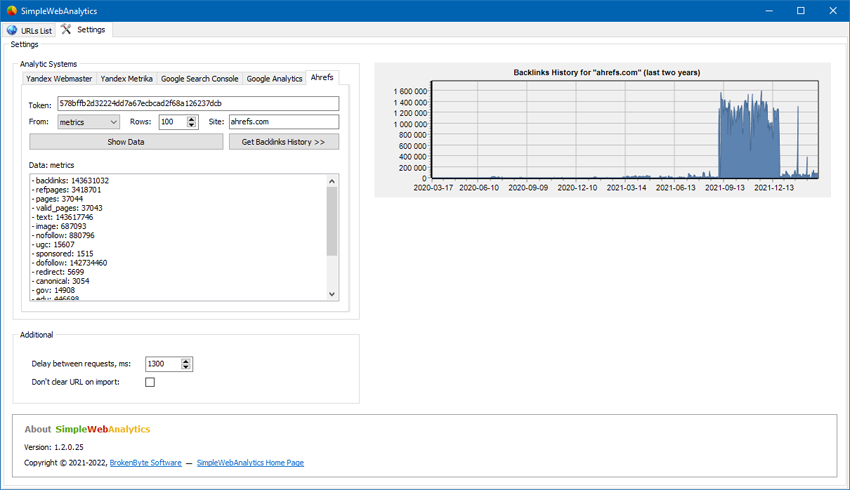Open the From metrics dropdown
Viewport: 850px width, 490px height.
[x=88, y=122]
